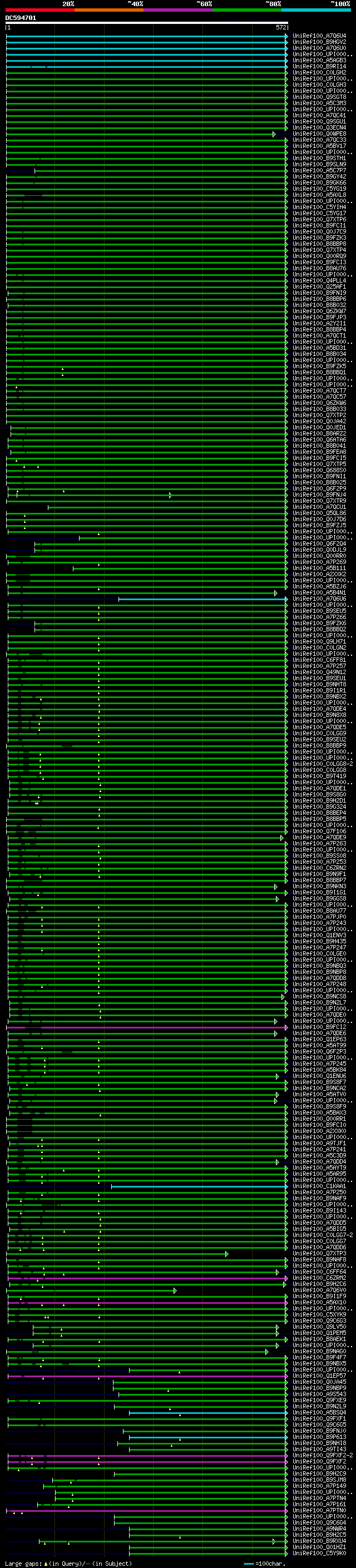
Task: Select label UniRef100_B9T419
Action: [319, 776]
